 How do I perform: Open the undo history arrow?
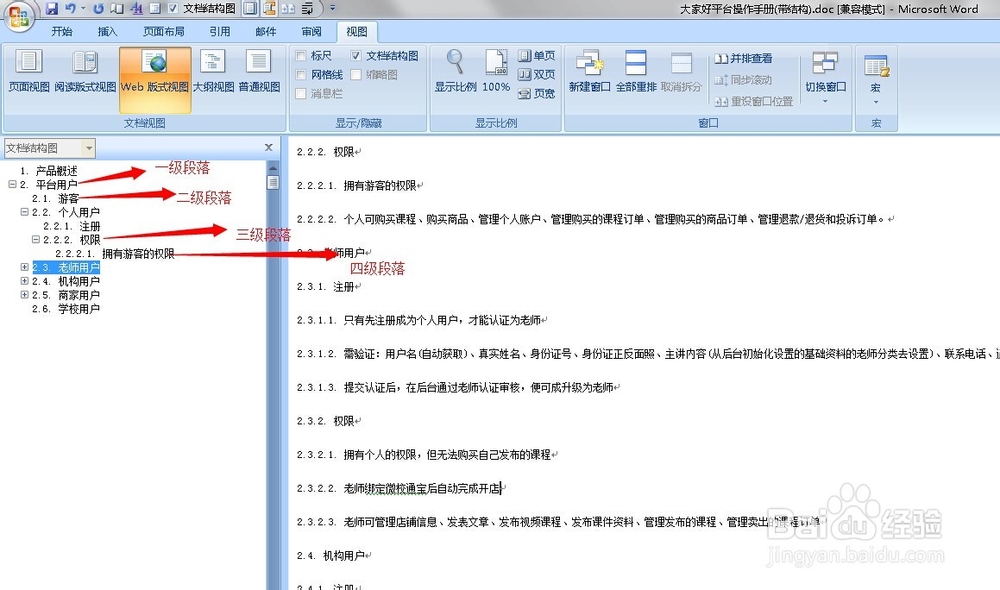click(83, 9)
